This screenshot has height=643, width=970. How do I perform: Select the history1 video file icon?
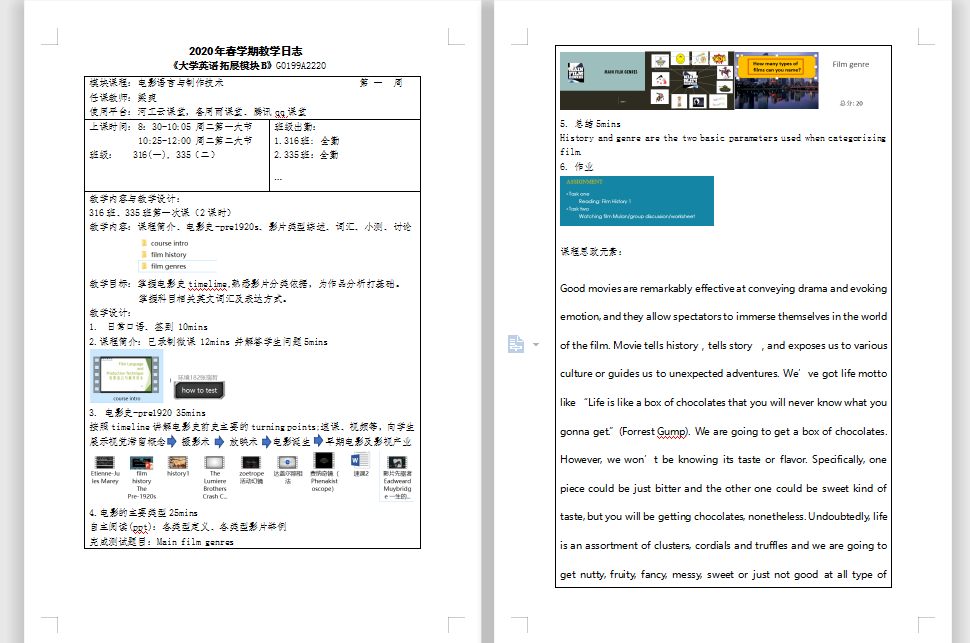(x=178, y=462)
